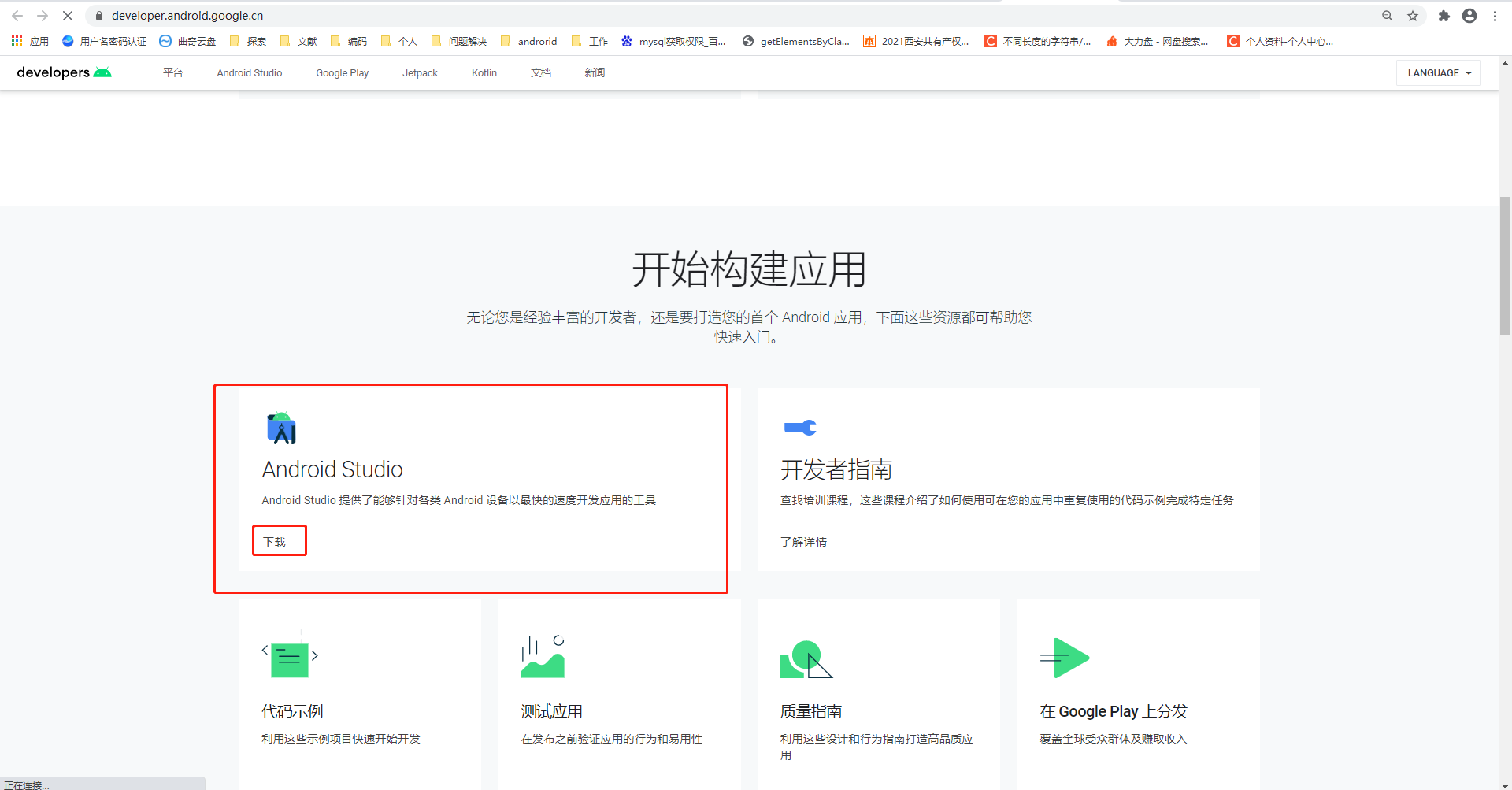Open the 用户名密码认证 bookmark
This screenshot has height=790, width=1512.
pyautogui.click(x=104, y=41)
